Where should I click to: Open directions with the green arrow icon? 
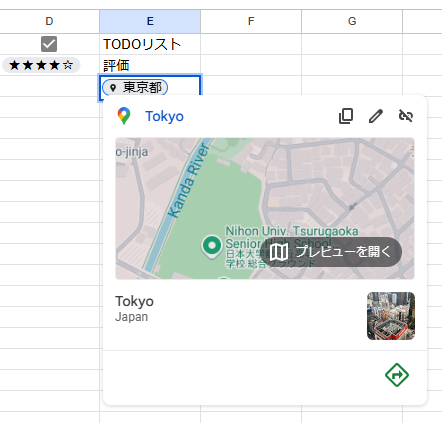point(397,375)
